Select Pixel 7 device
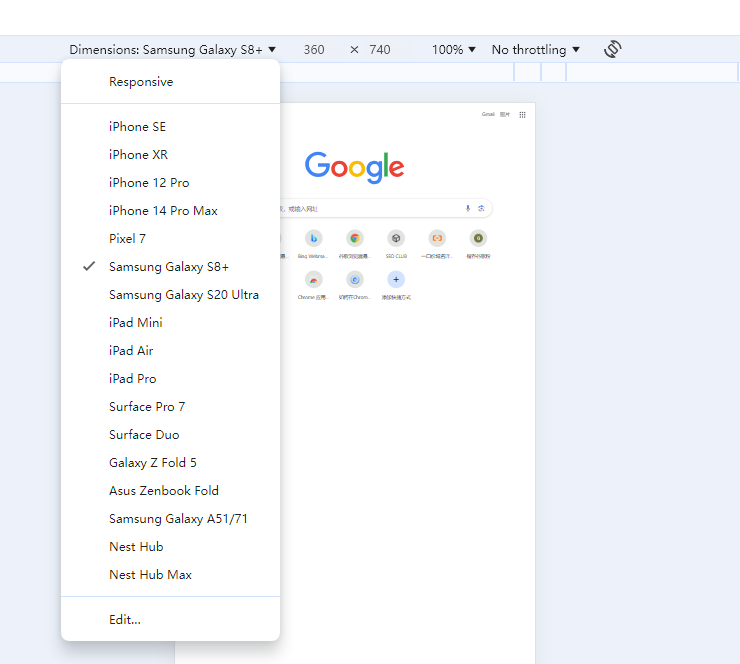 [x=170, y=238]
